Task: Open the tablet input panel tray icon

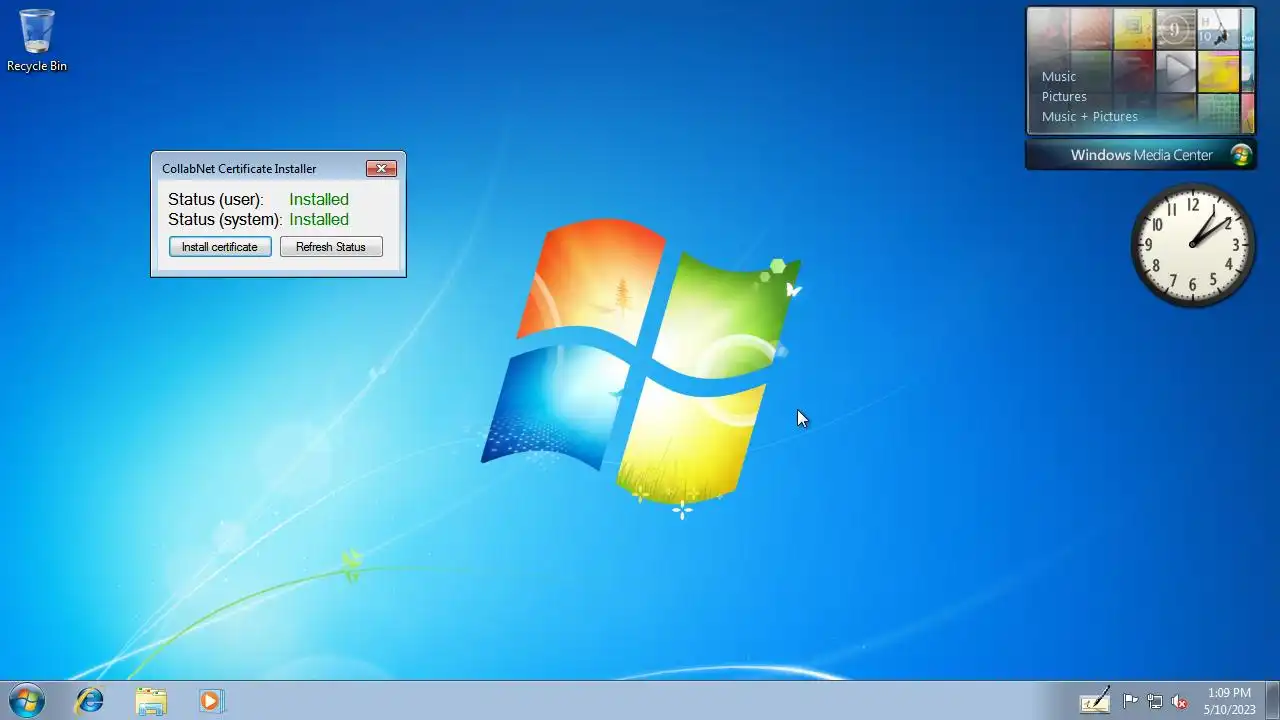Action: (x=1095, y=700)
